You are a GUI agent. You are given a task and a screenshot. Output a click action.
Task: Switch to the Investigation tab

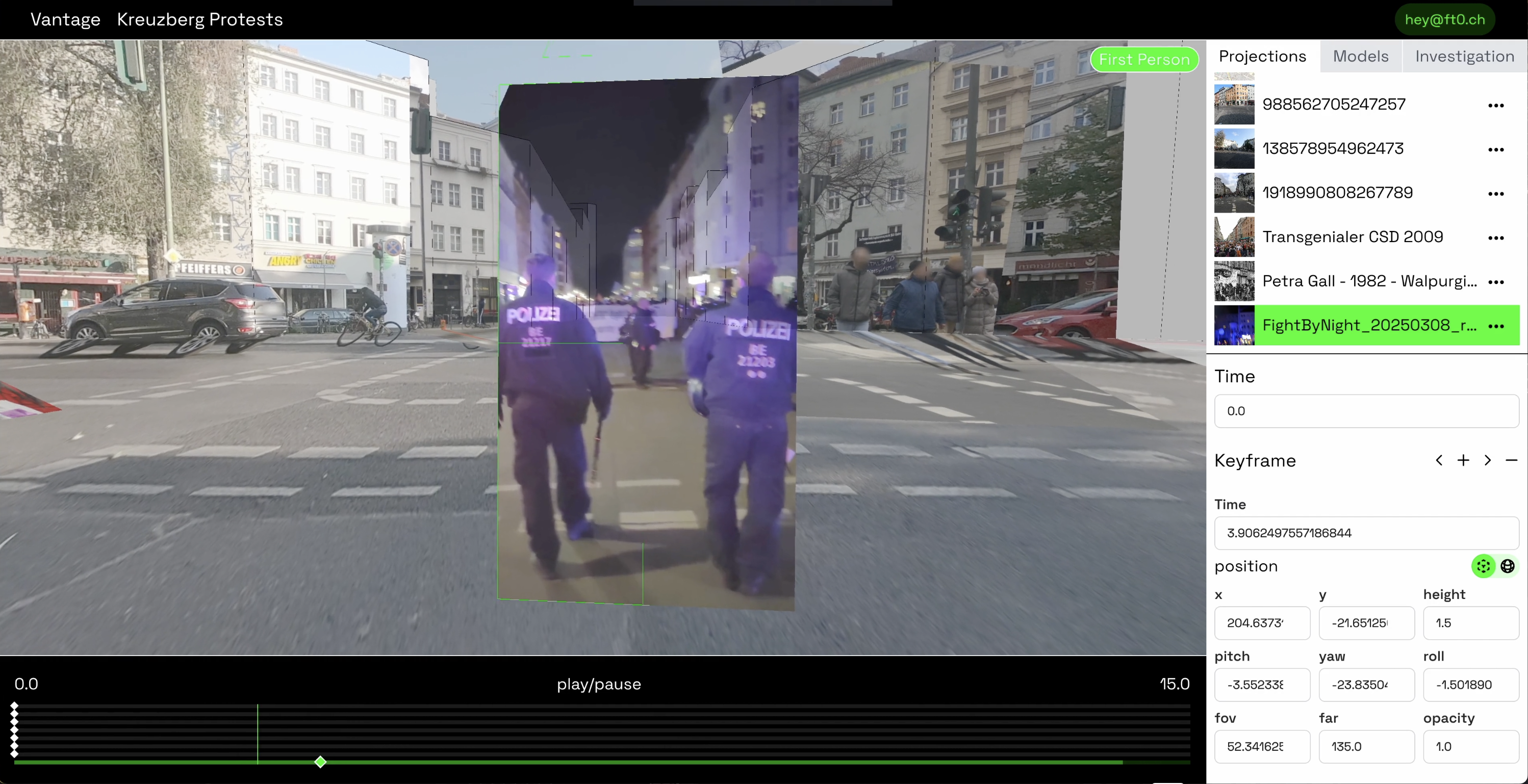[x=1464, y=57]
